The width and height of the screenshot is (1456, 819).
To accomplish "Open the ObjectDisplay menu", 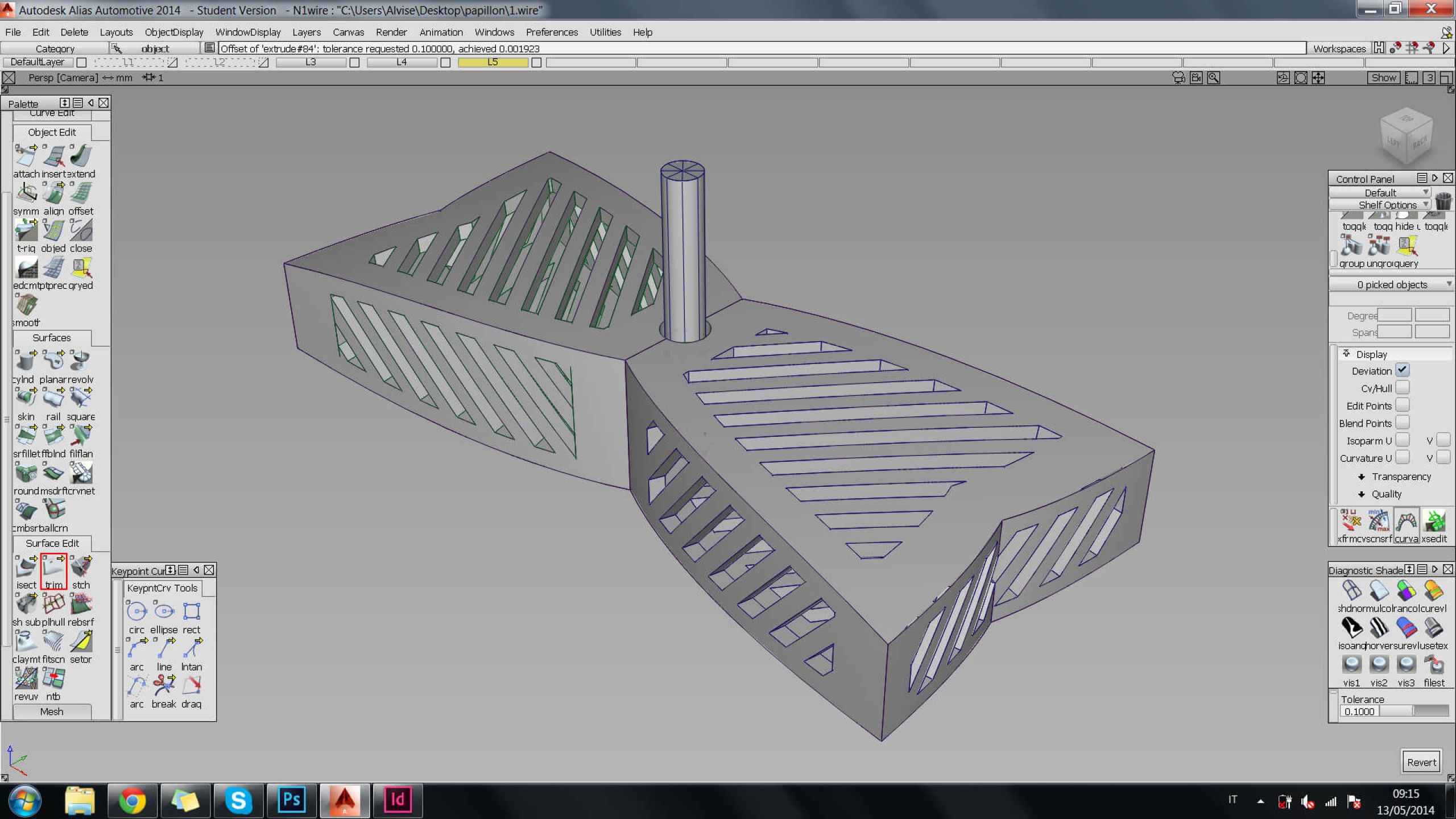I will [x=173, y=32].
